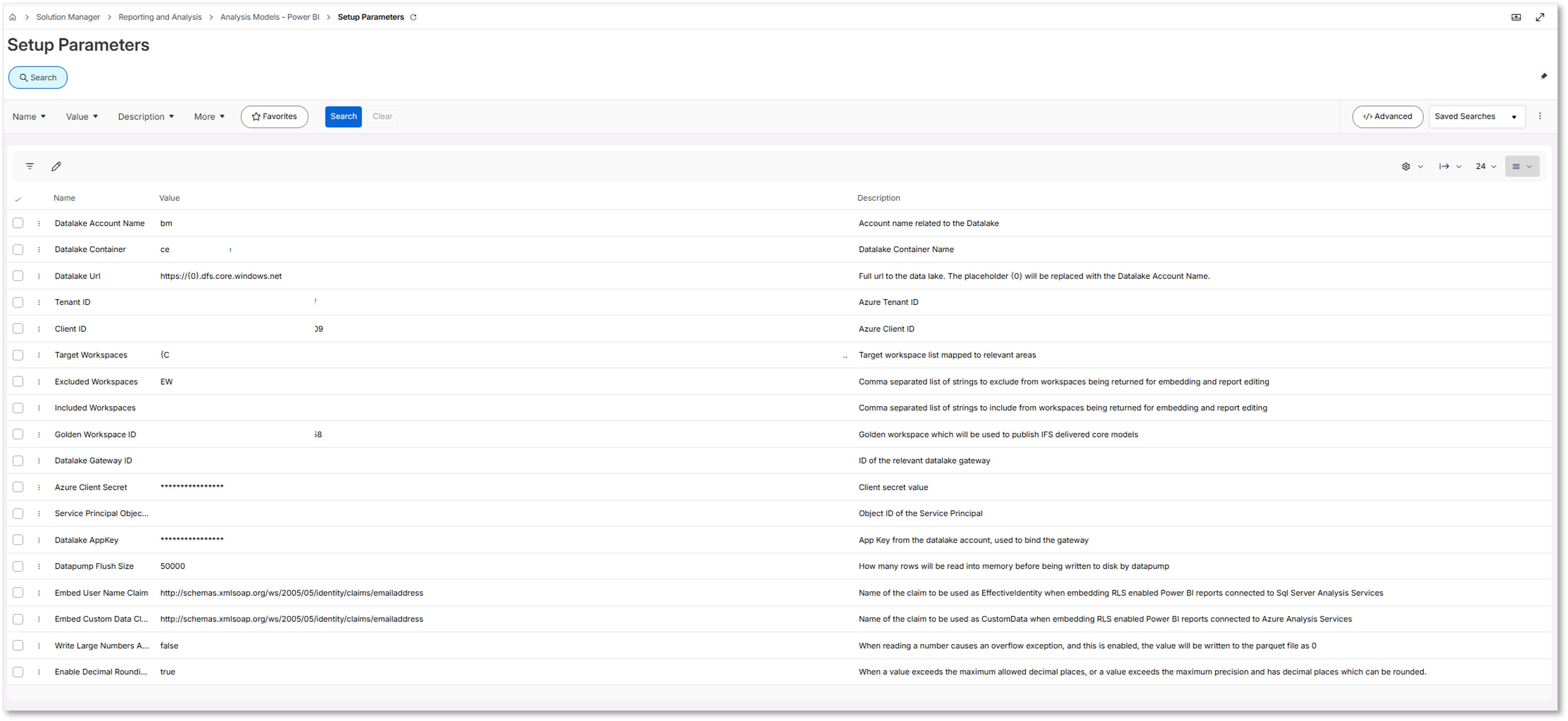The width and height of the screenshot is (1568, 721).
Task: Expand the Name filter dropdown
Action: point(29,117)
